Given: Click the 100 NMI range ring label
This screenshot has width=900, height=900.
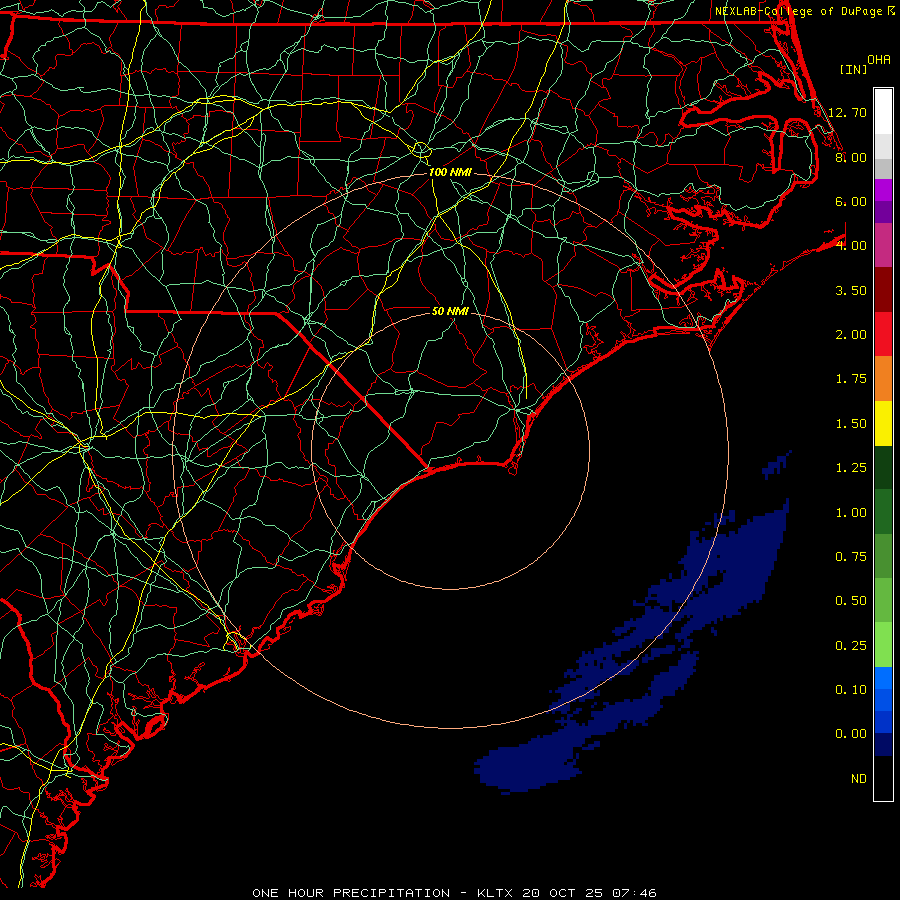Looking at the screenshot, I should click(x=450, y=172).
